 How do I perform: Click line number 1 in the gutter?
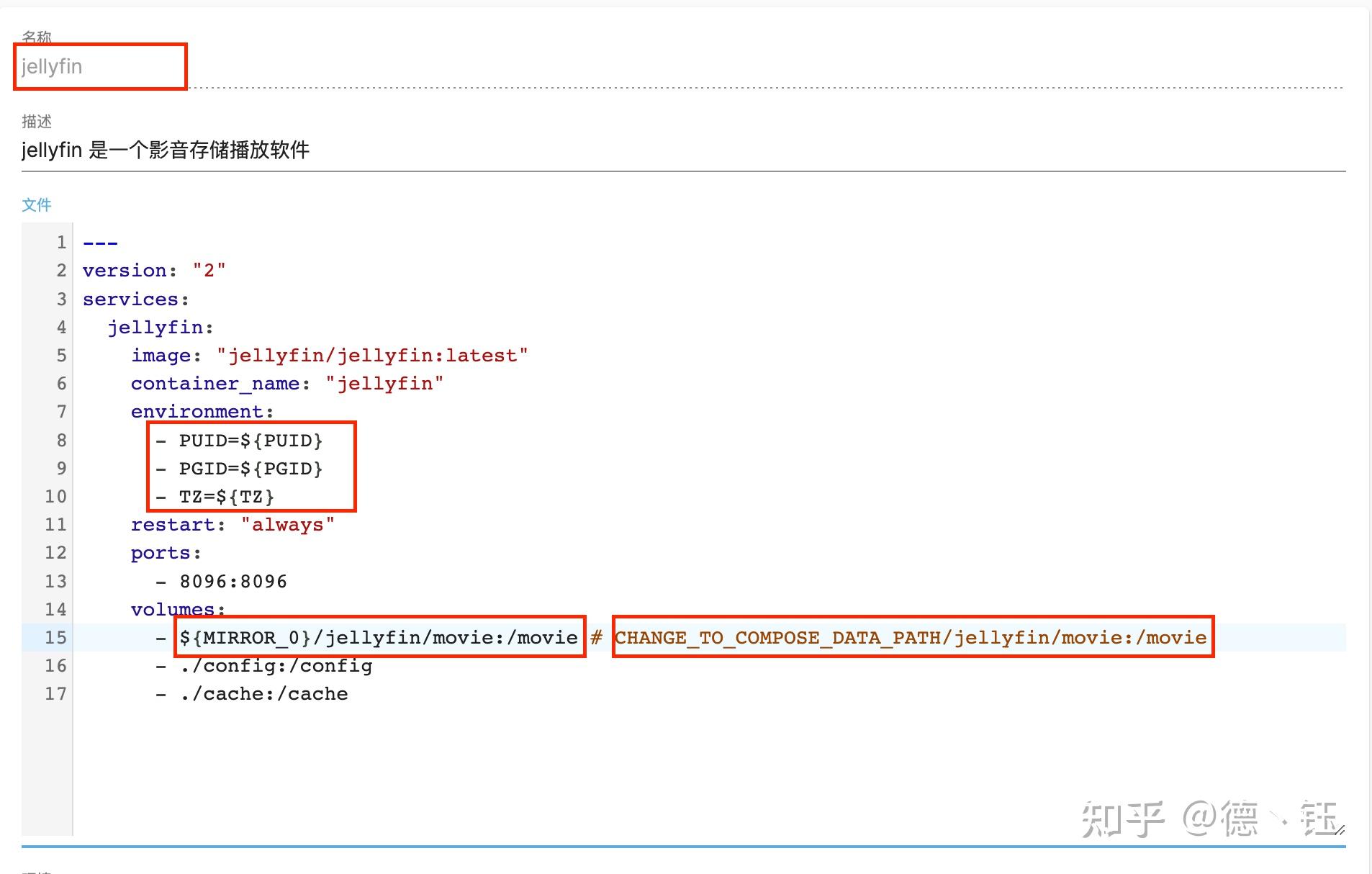tap(61, 243)
